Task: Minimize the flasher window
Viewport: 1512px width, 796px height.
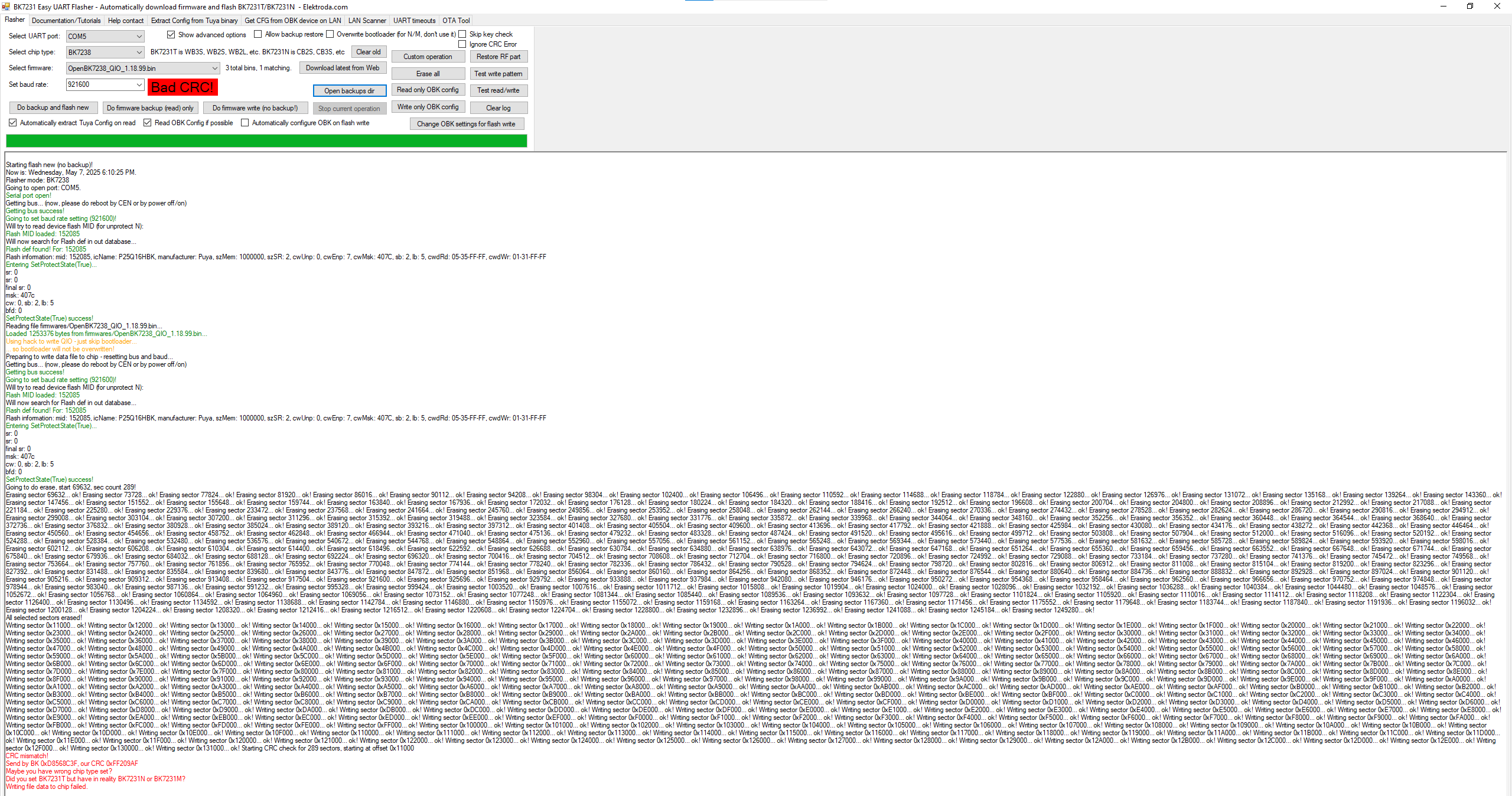Action: click(x=1443, y=6)
